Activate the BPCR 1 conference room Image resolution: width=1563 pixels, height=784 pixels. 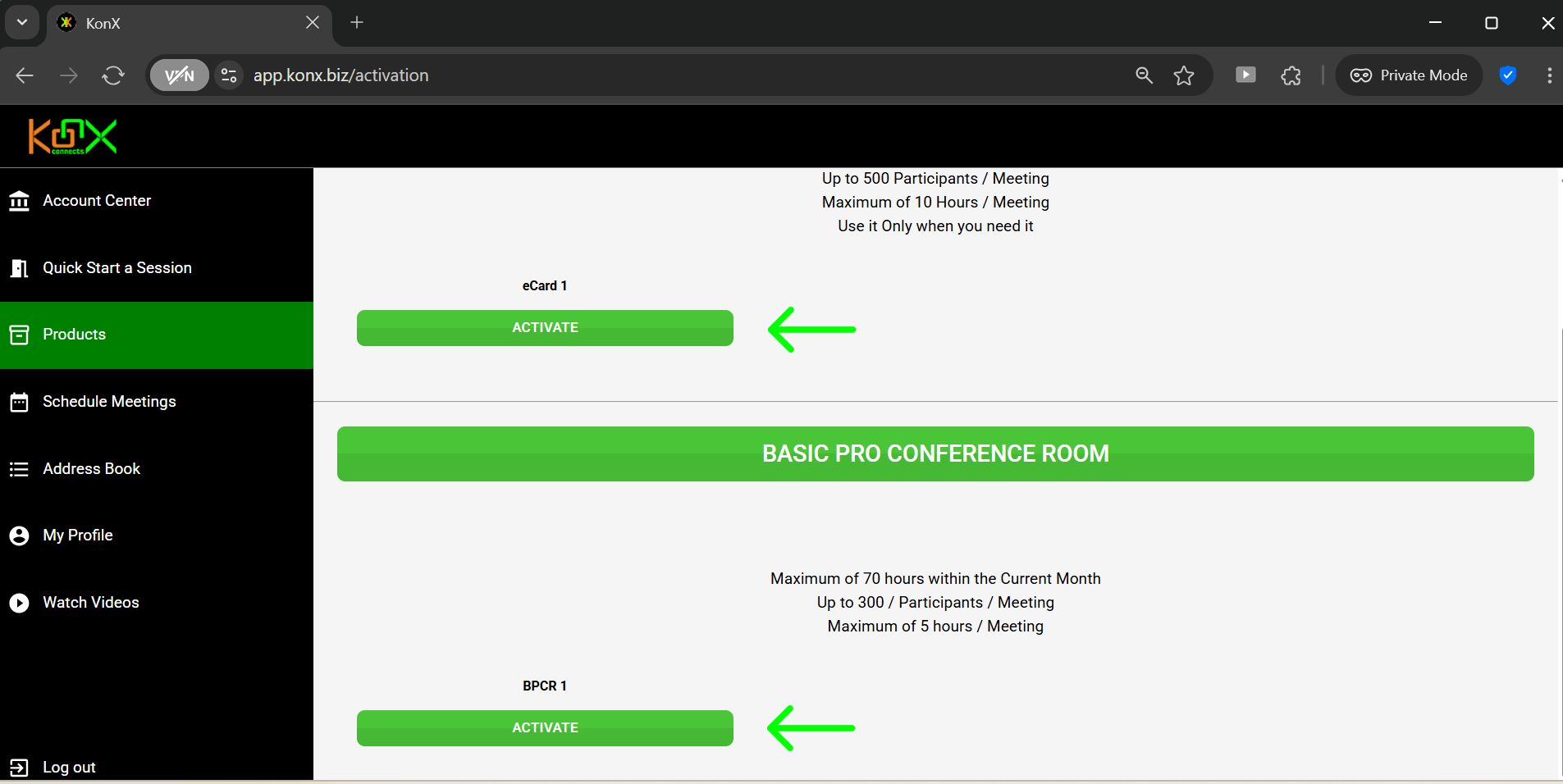[545, 728]
